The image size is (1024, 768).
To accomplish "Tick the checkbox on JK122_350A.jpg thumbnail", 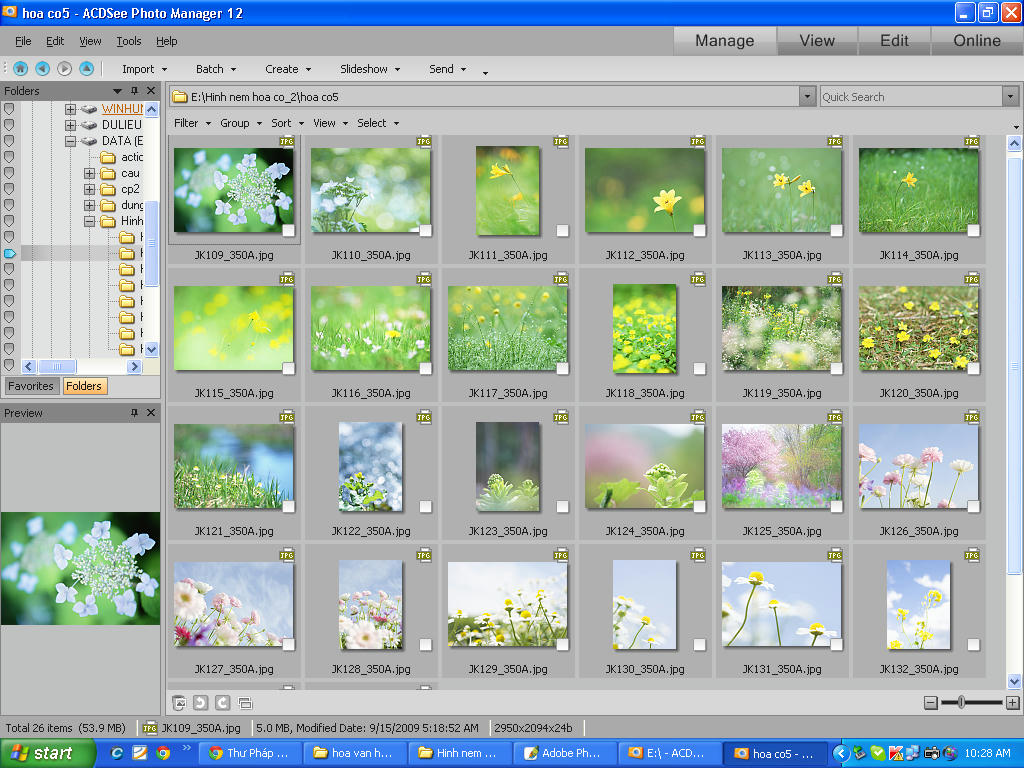I will (425, 506).
